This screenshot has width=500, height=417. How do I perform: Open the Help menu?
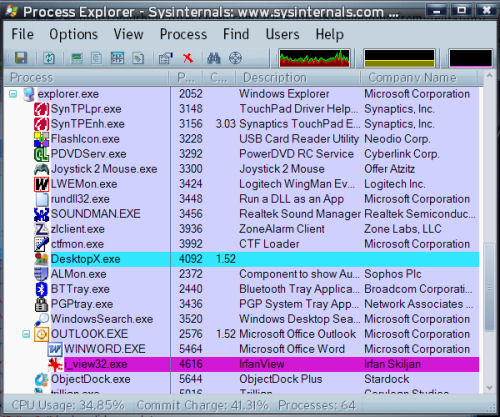coord(329,34)
